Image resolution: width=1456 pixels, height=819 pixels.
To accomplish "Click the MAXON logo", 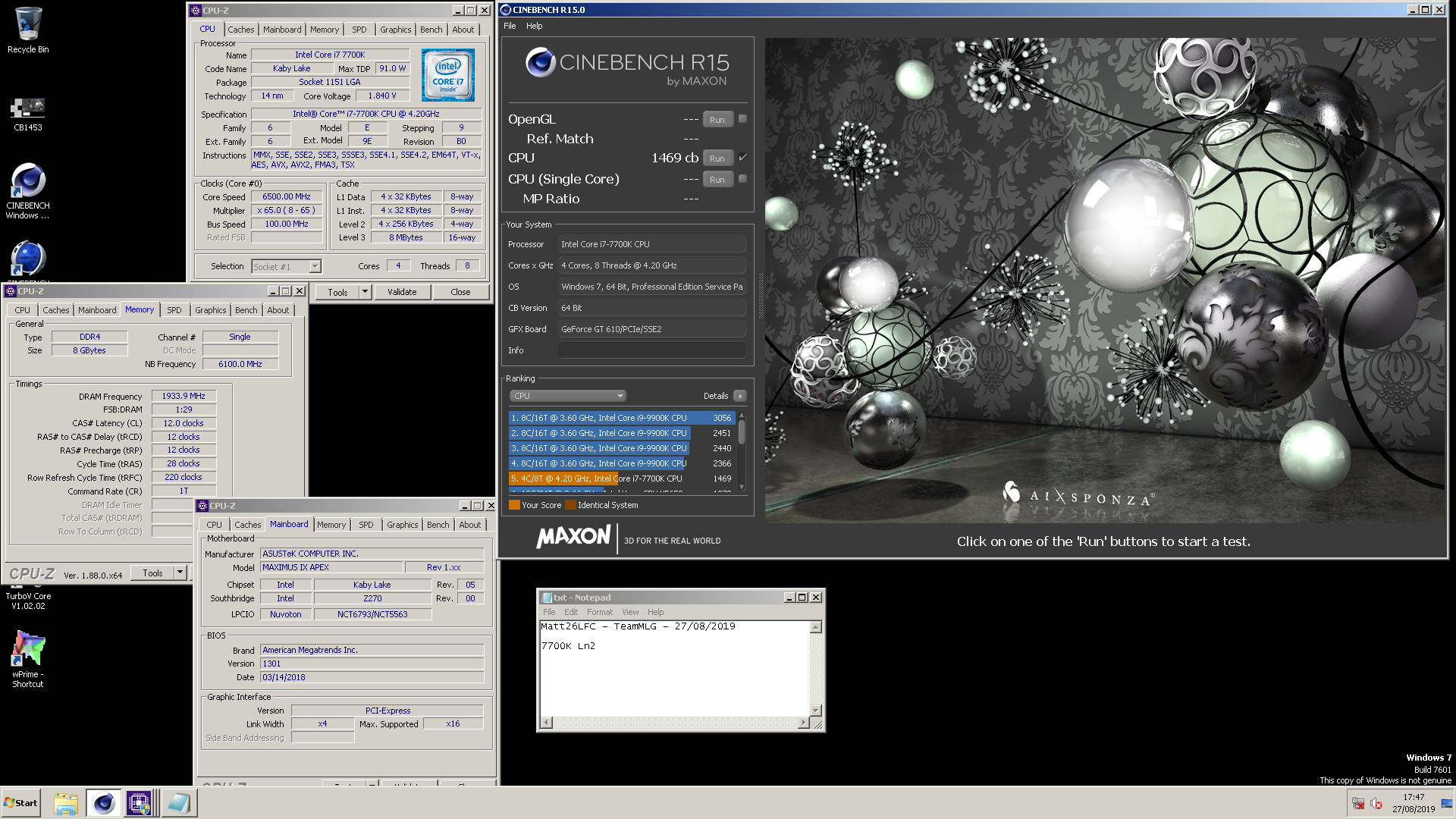I will coord(573,537).
